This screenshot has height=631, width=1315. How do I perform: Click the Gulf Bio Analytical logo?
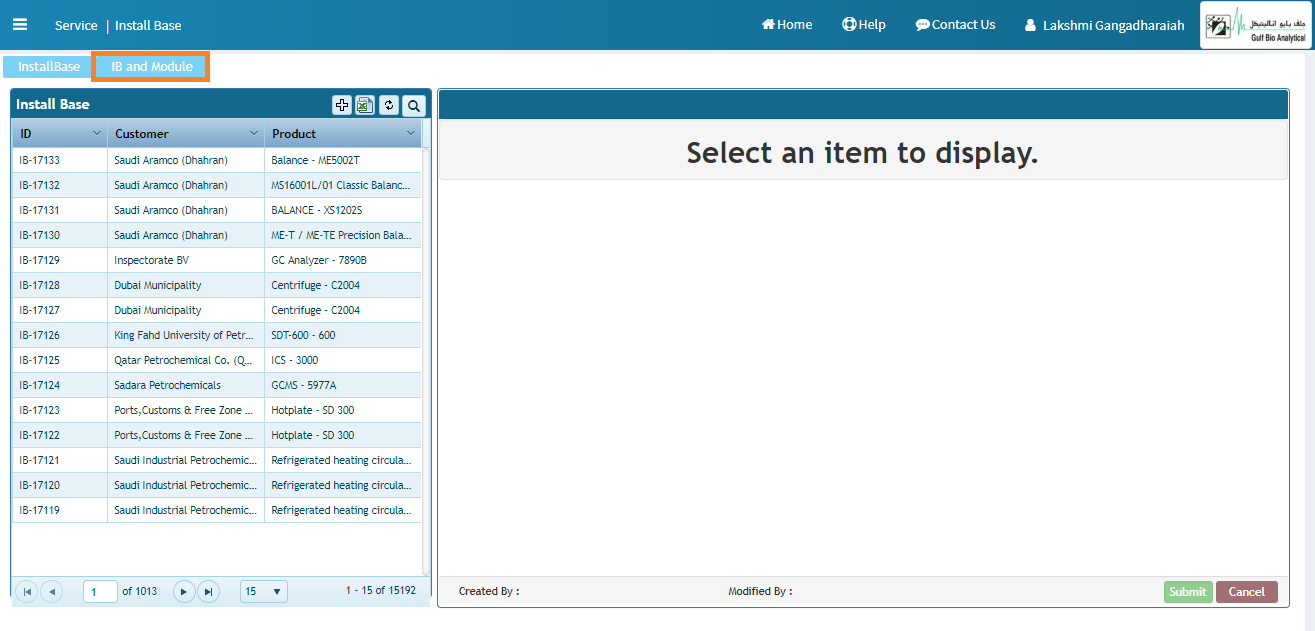click(x=1256, y=25)
